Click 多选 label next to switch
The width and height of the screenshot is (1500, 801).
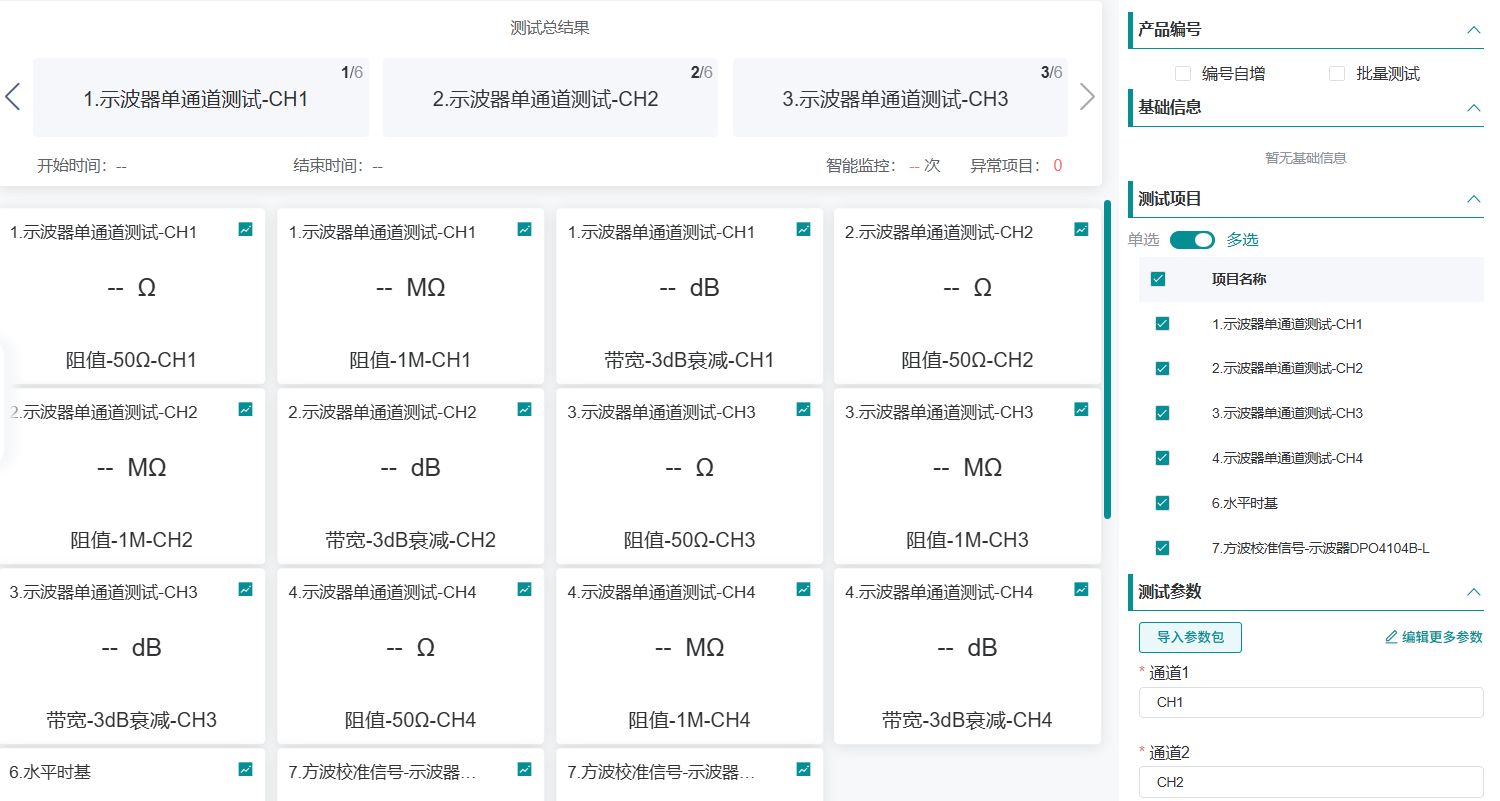[x=1242, y=240]
